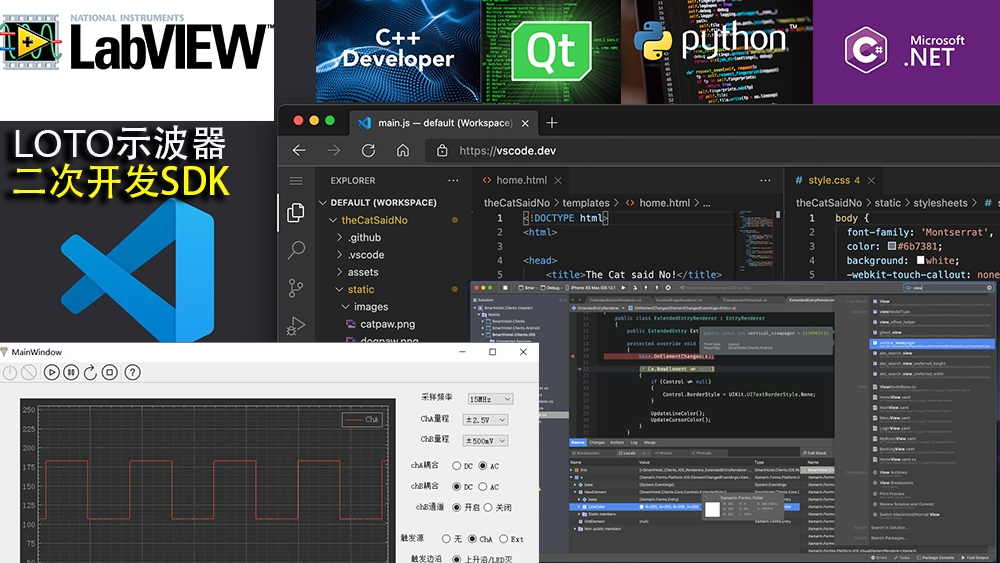Open the 15MHz sampling rate dropdown

coord(490,399)
